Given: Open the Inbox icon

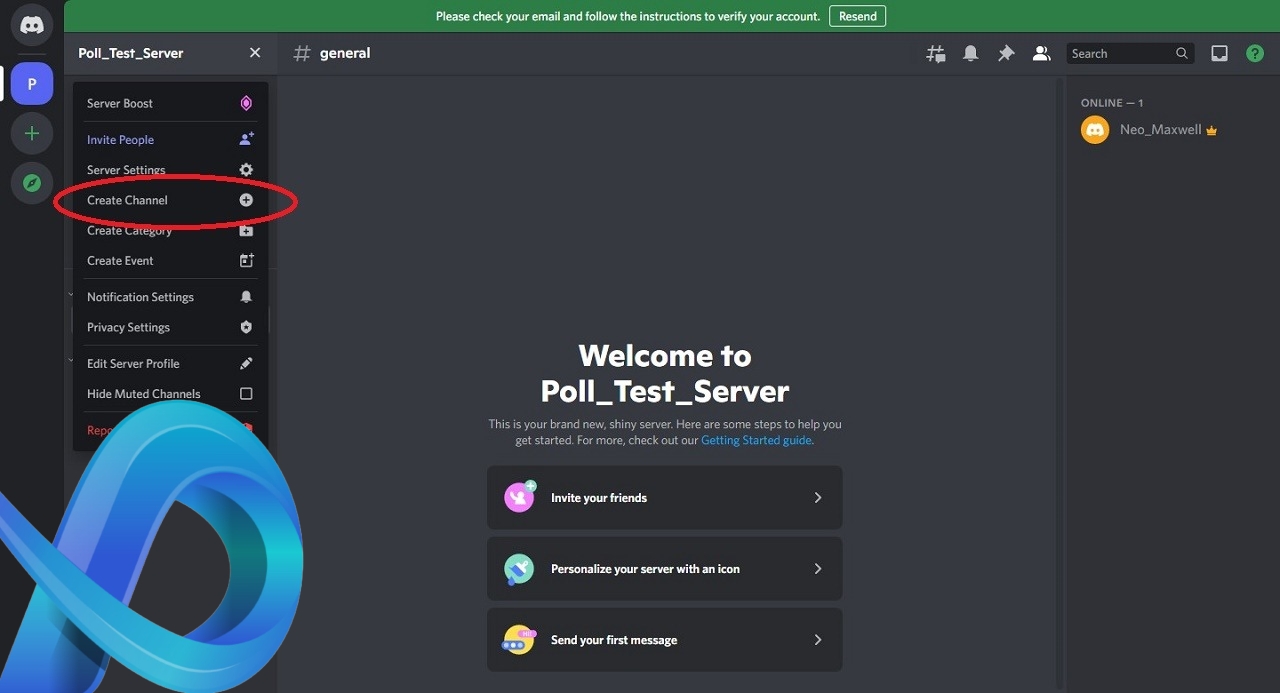Looking at the screenshot, I should point(1219,54).
